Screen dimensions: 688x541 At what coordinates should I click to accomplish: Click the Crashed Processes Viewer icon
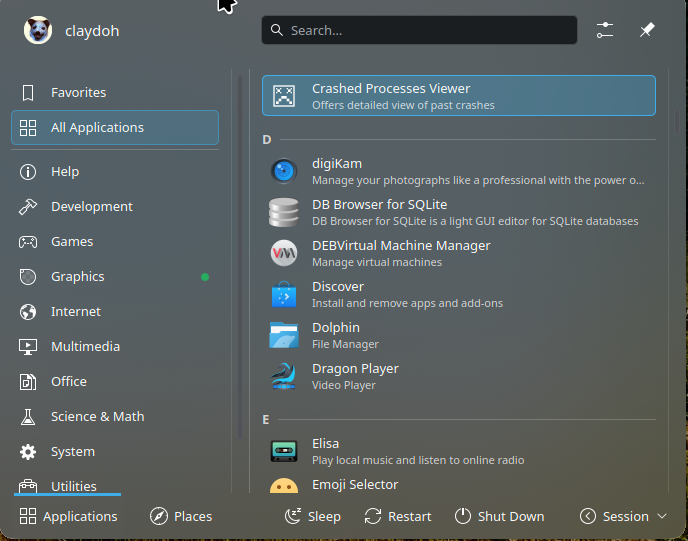pos(284,96)
